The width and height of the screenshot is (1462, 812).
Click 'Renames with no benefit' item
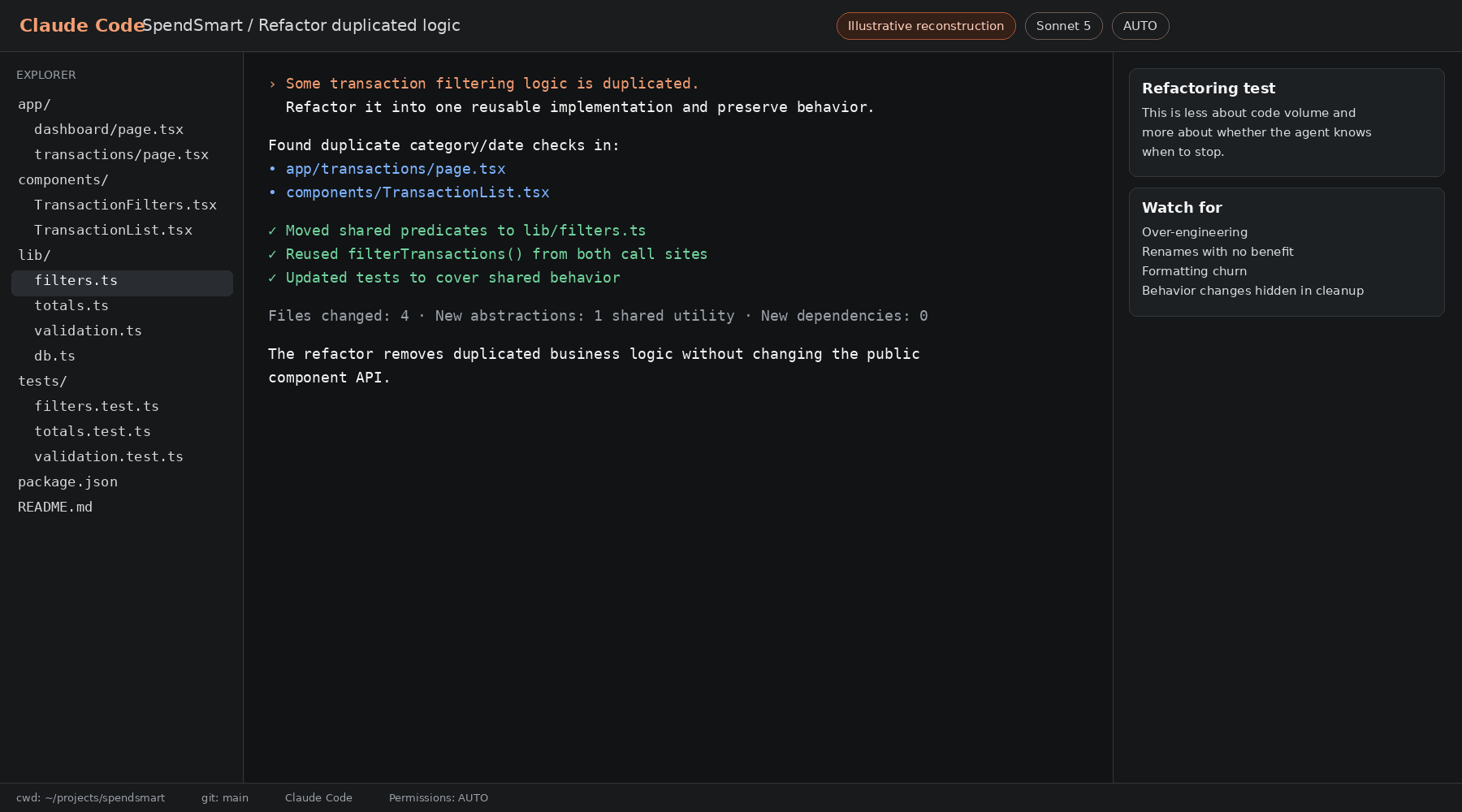(x=1218, y=252)
